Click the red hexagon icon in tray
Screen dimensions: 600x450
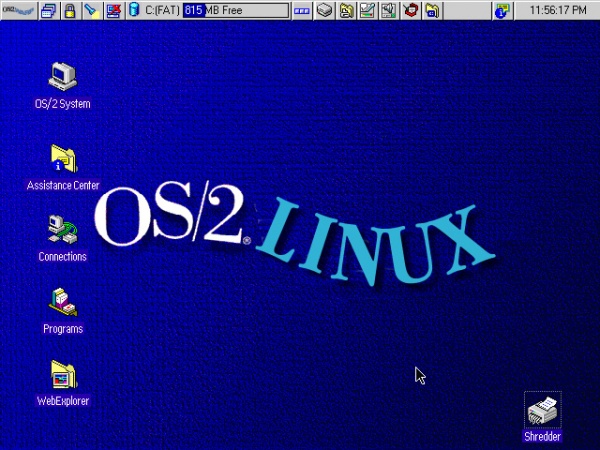click(x=410, y=10)
